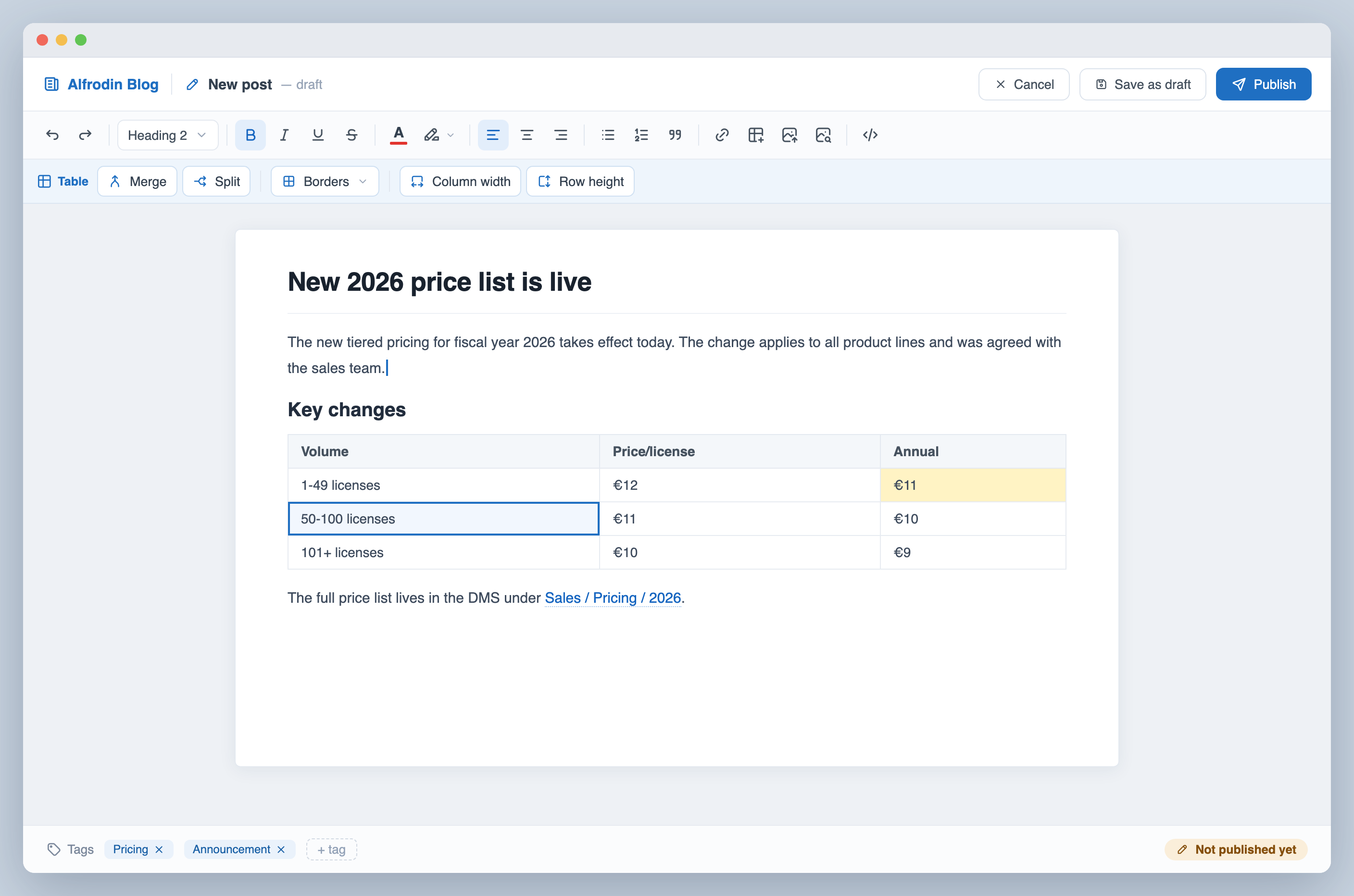The height and width of the screenshot is (896, 1354).
Task: Click the 50-100 licenses cell
Action: pyautogui.click(x=443, y=519)
